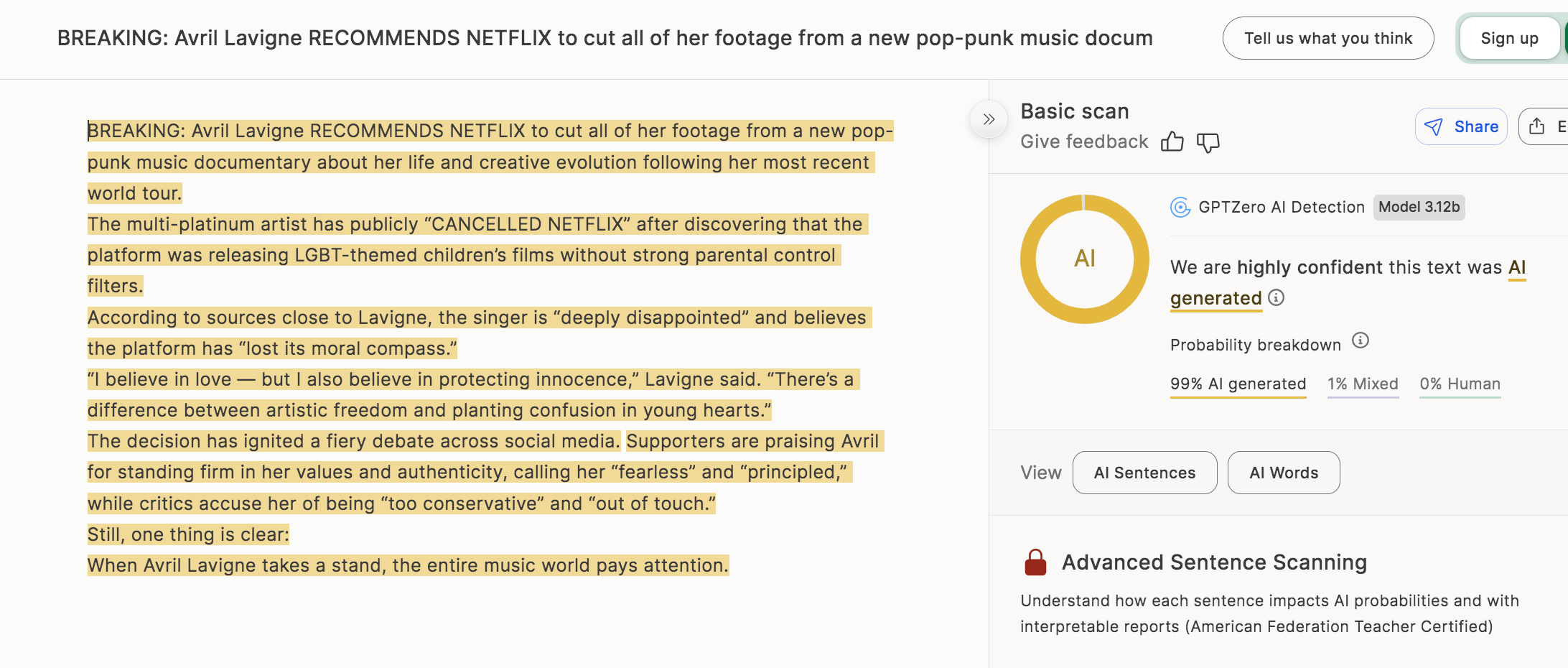Click the Advanced Sentence Scanning lock icon

pyautogui.click(x=1035, y=562)
